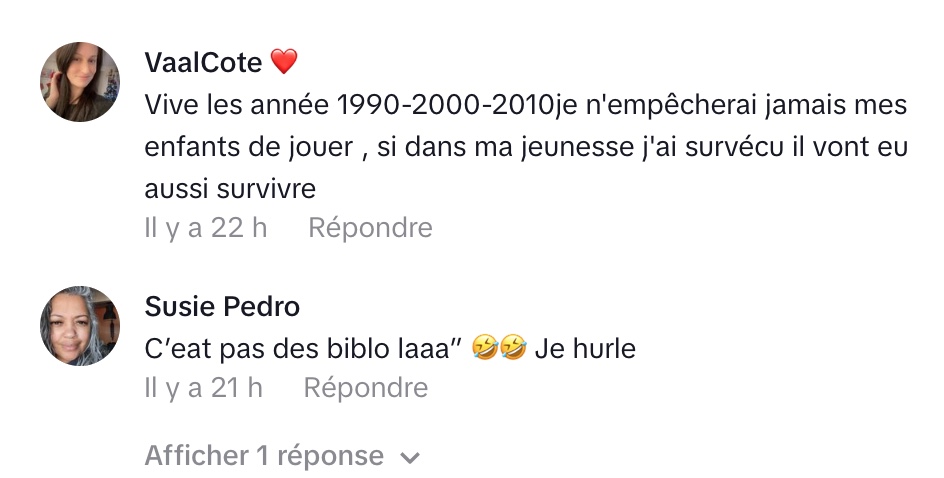Open Susie Pedro's profile picture
The height and width of the screenshot is (478, 944).
coord(80,326)
